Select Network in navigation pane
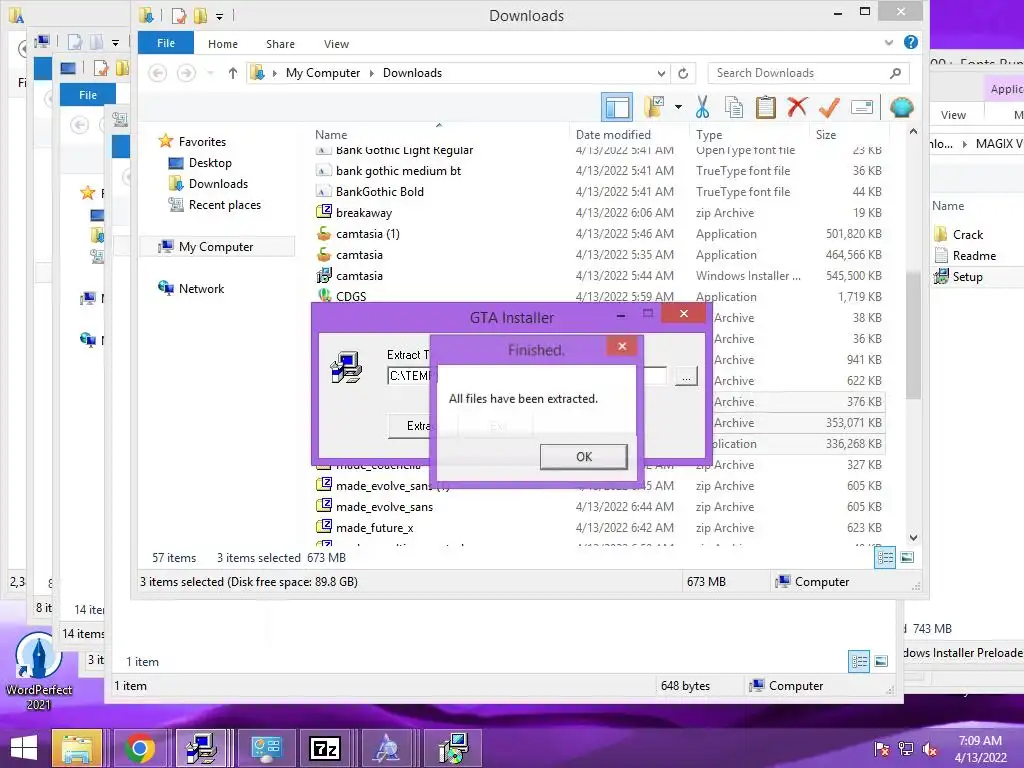This screenshot has height=768, width=1024. [x=201, y=289]
